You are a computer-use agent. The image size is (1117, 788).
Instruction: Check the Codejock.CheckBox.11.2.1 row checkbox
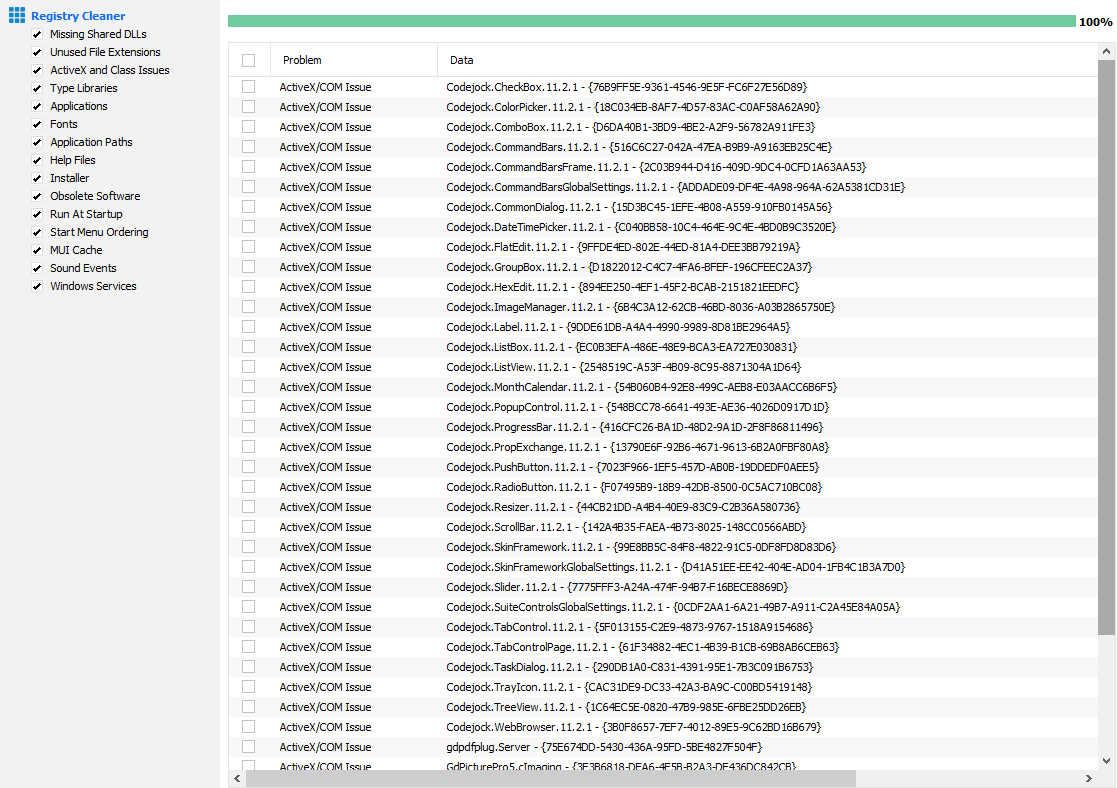pos(249,87)
